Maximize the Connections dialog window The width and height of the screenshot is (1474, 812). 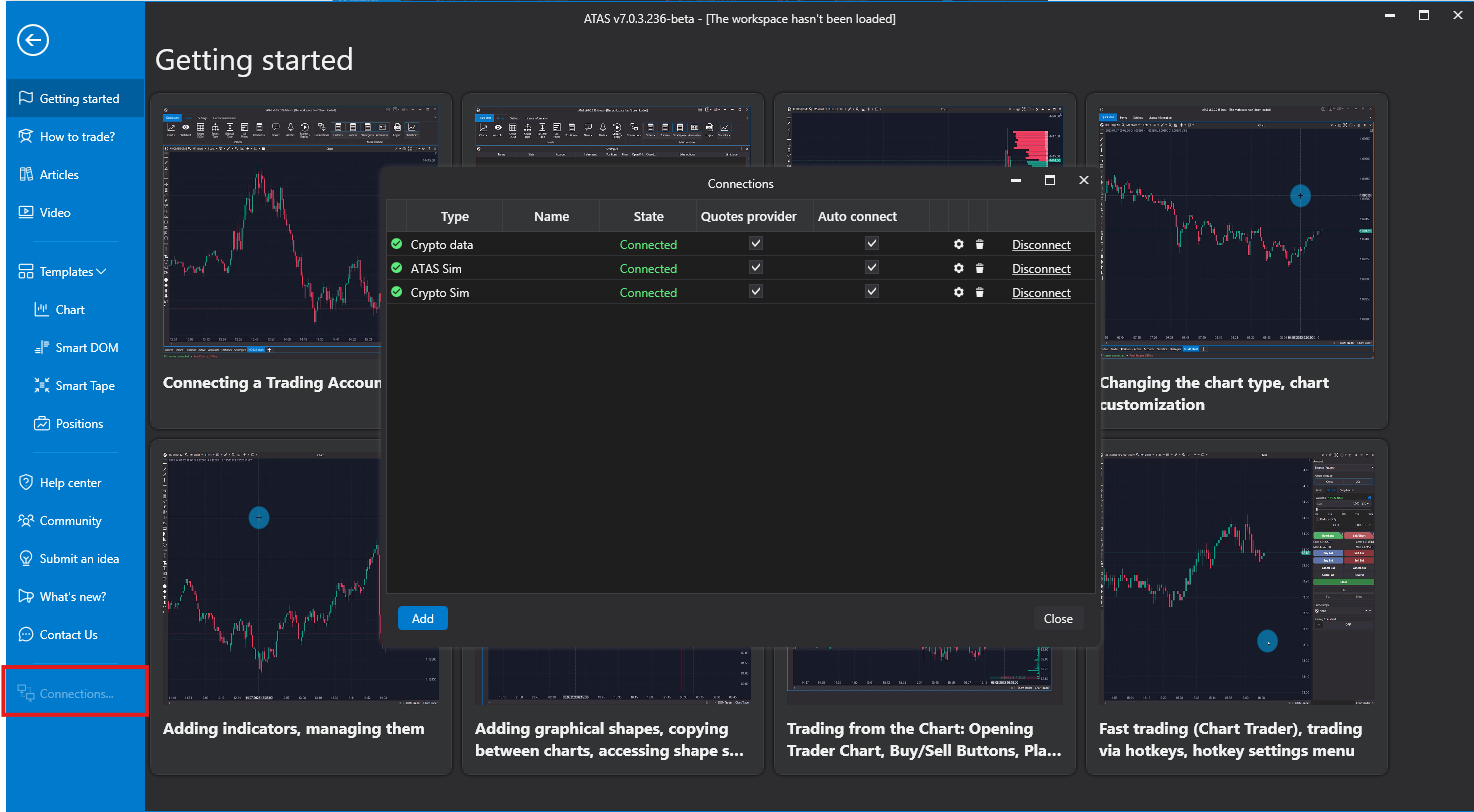point(1050,180)
